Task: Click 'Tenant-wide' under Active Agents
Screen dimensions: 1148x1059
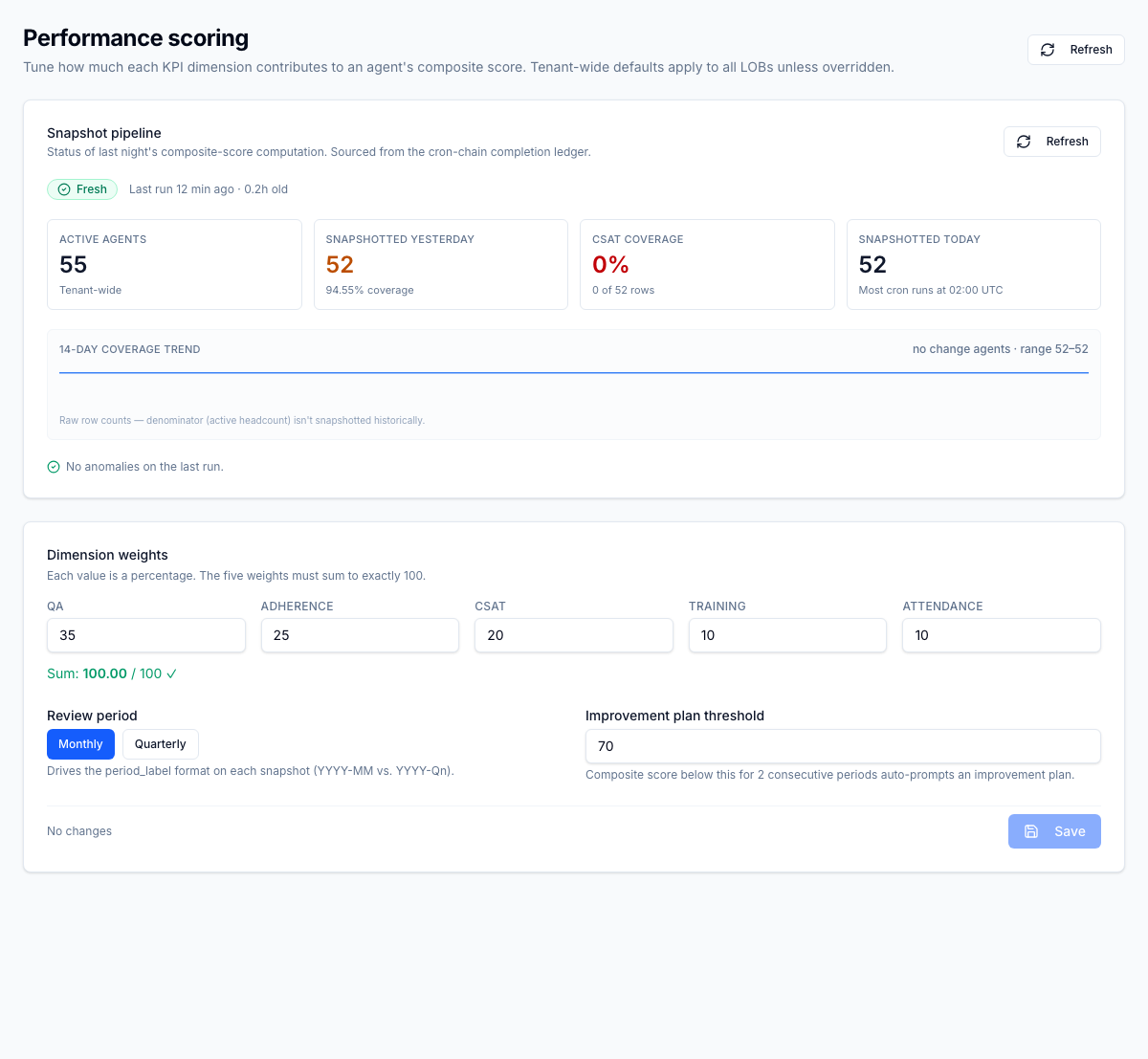Action: point(91,290)
